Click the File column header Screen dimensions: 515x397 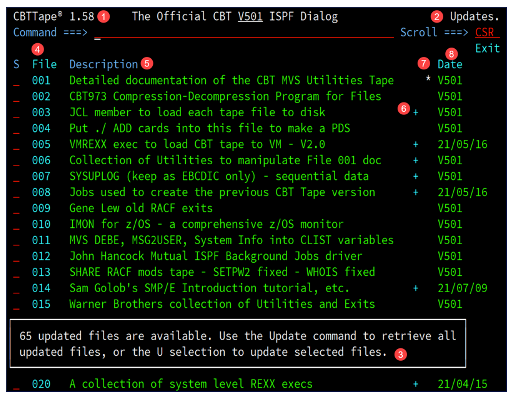point(44,64)
